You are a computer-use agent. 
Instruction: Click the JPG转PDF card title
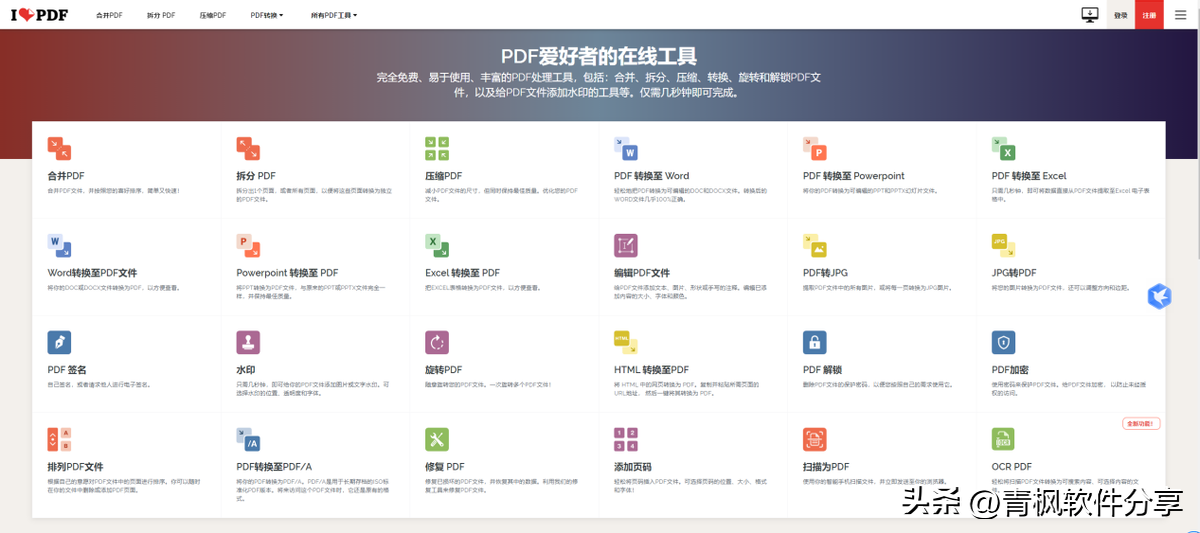1014,273
